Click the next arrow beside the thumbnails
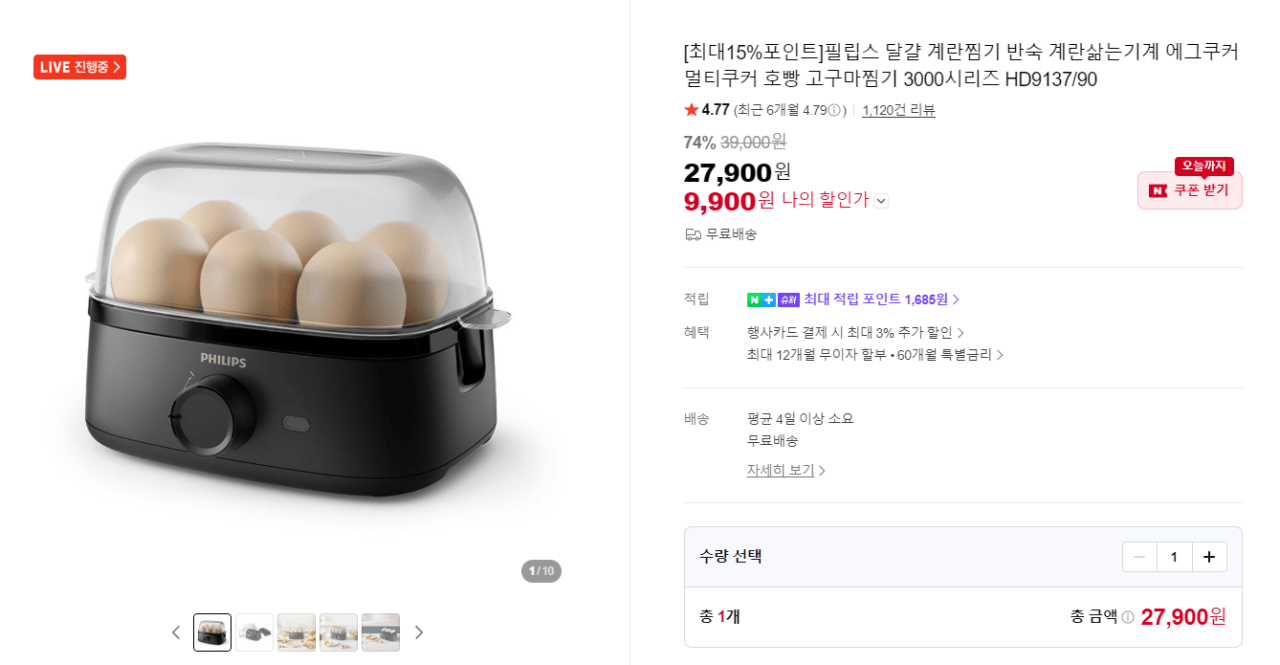Image resolution: width=1280 pixels, height=665 pixels. (419, 632)
